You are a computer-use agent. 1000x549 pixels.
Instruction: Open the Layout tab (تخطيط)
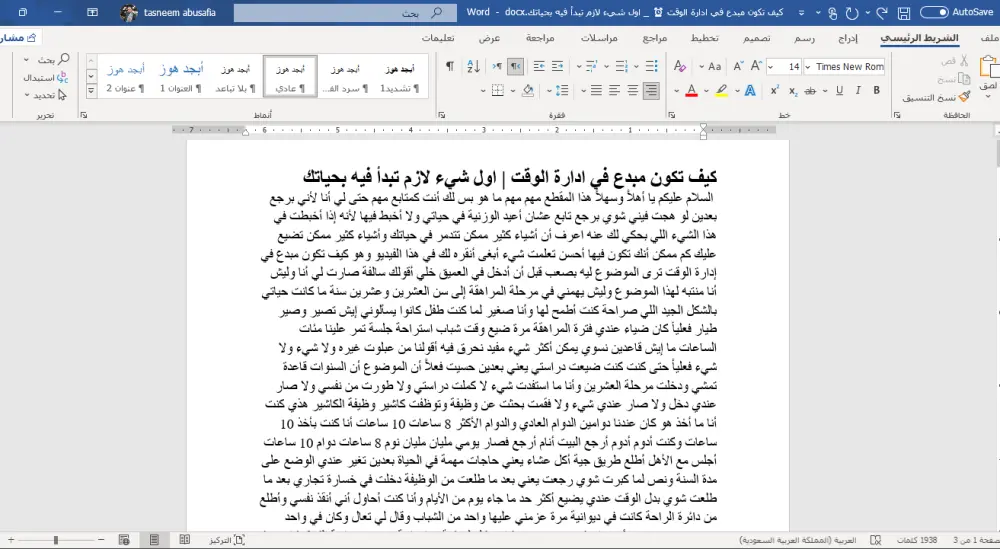coord(704,38)
